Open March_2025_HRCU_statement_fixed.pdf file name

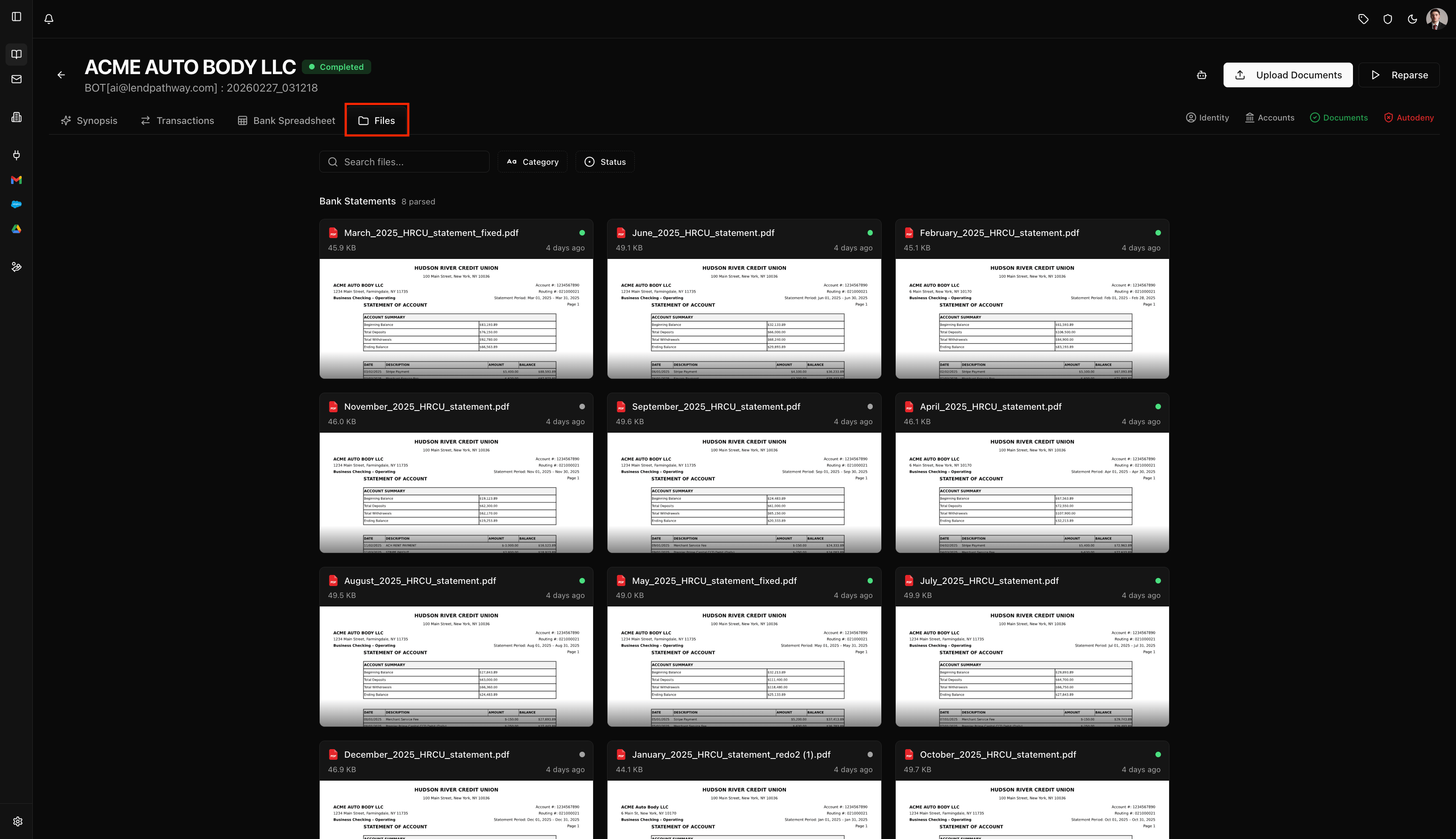pyautogui.click(x=431, y=233)
